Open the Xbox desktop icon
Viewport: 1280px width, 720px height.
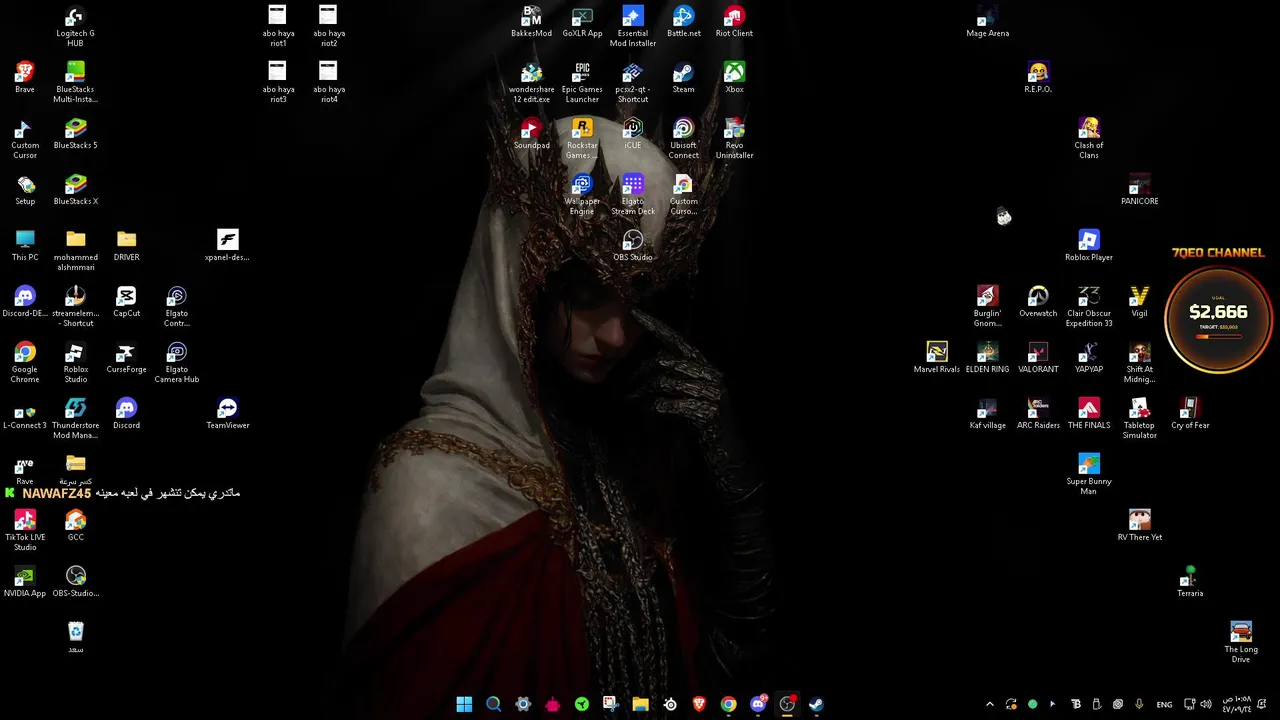[x=734, y=78]
